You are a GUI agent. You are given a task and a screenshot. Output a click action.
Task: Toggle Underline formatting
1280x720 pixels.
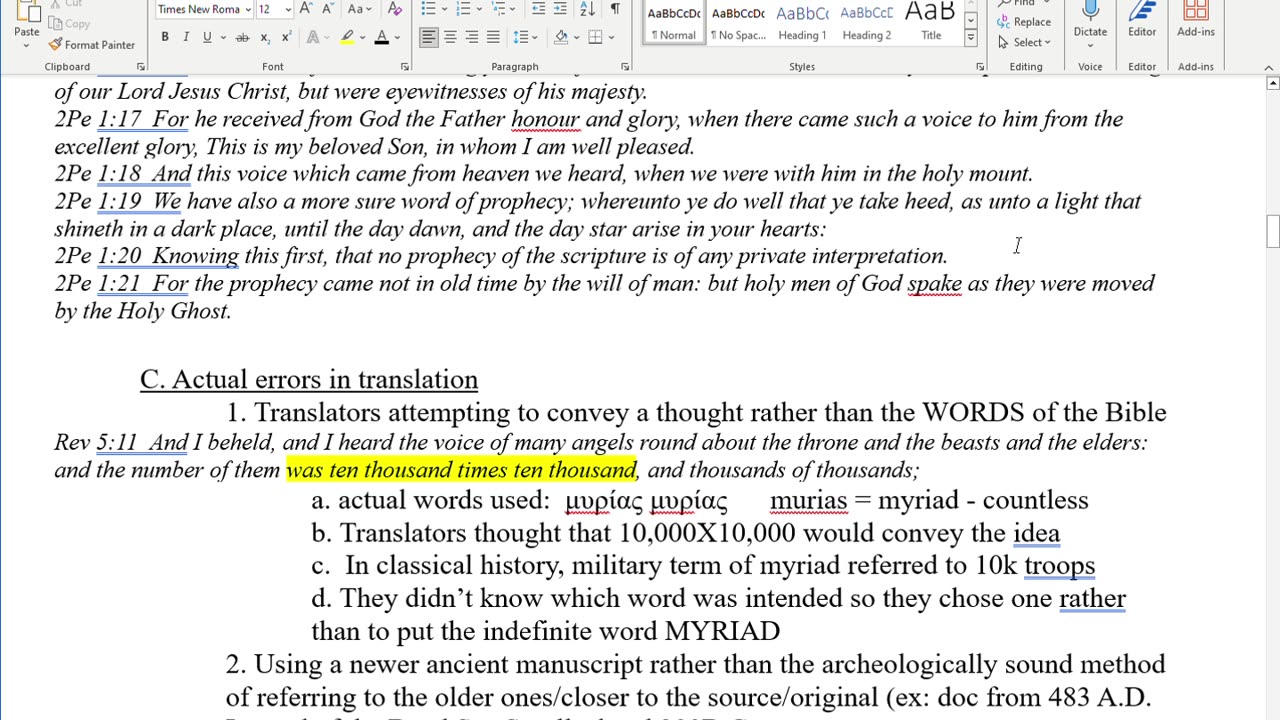pyautogui.click(x=207, y=38)
